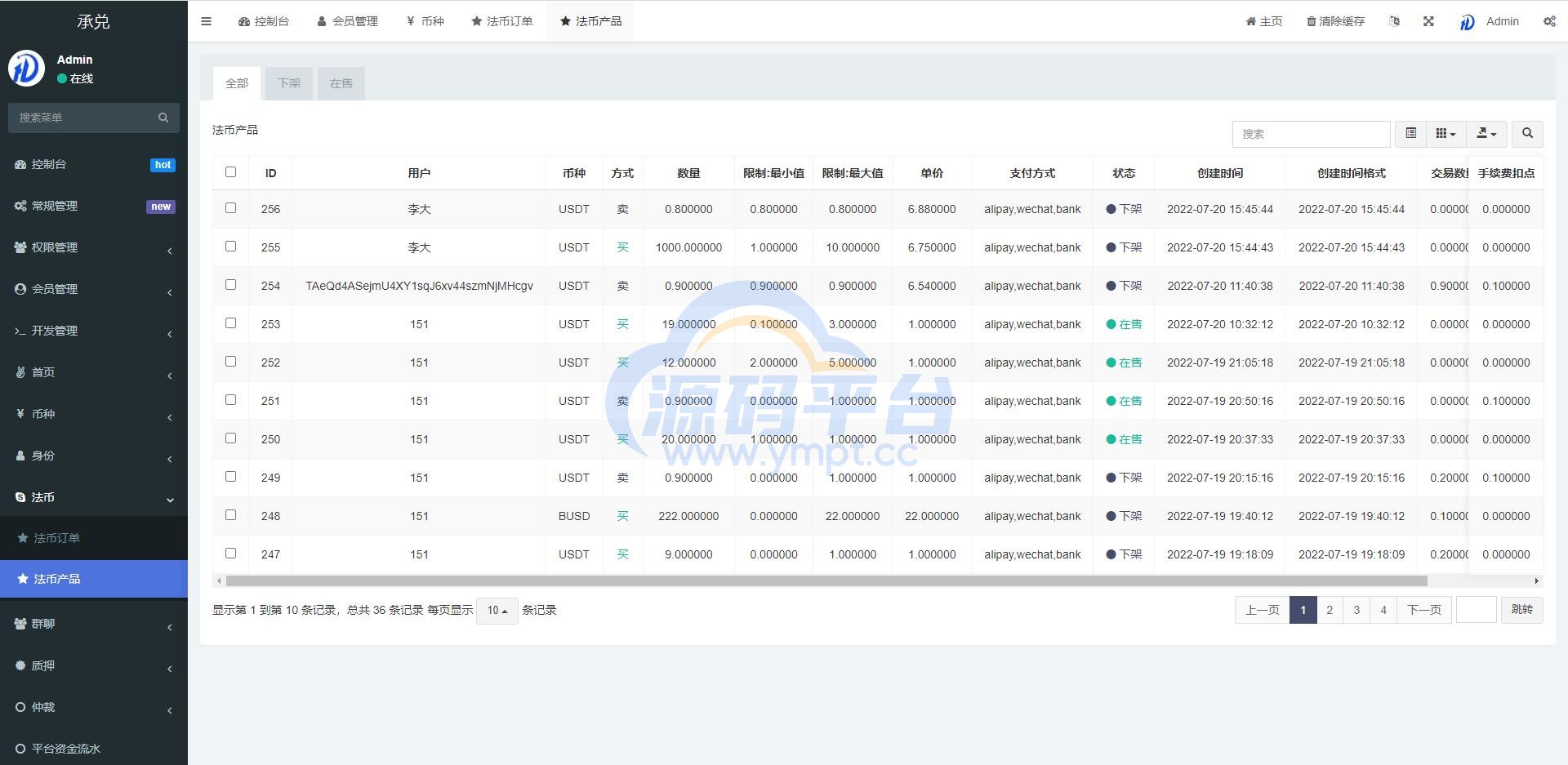
Task: Check the row checkbox for ID 256
Action: coord(230,207)
